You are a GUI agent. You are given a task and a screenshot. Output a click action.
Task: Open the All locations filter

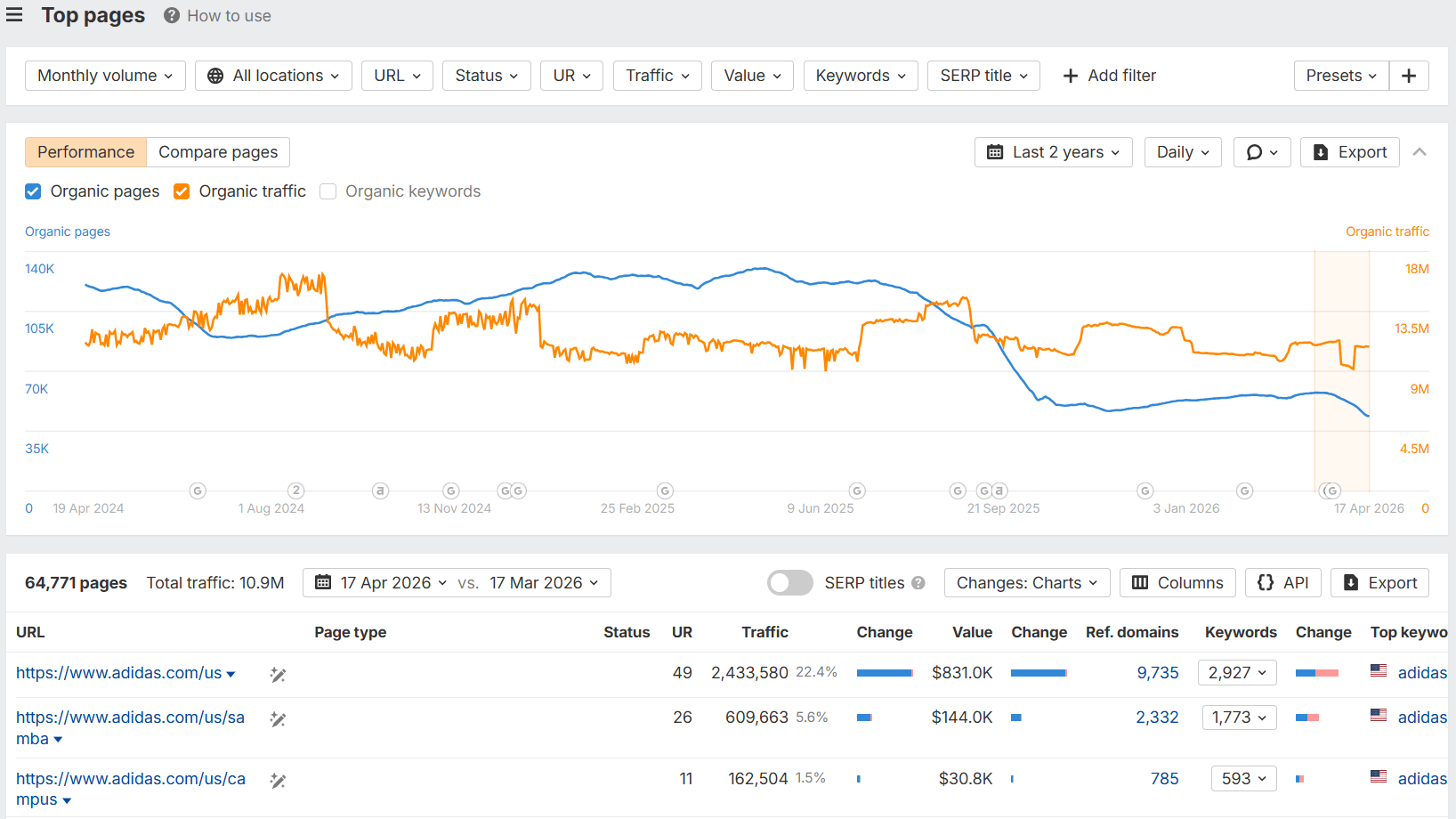273,76
